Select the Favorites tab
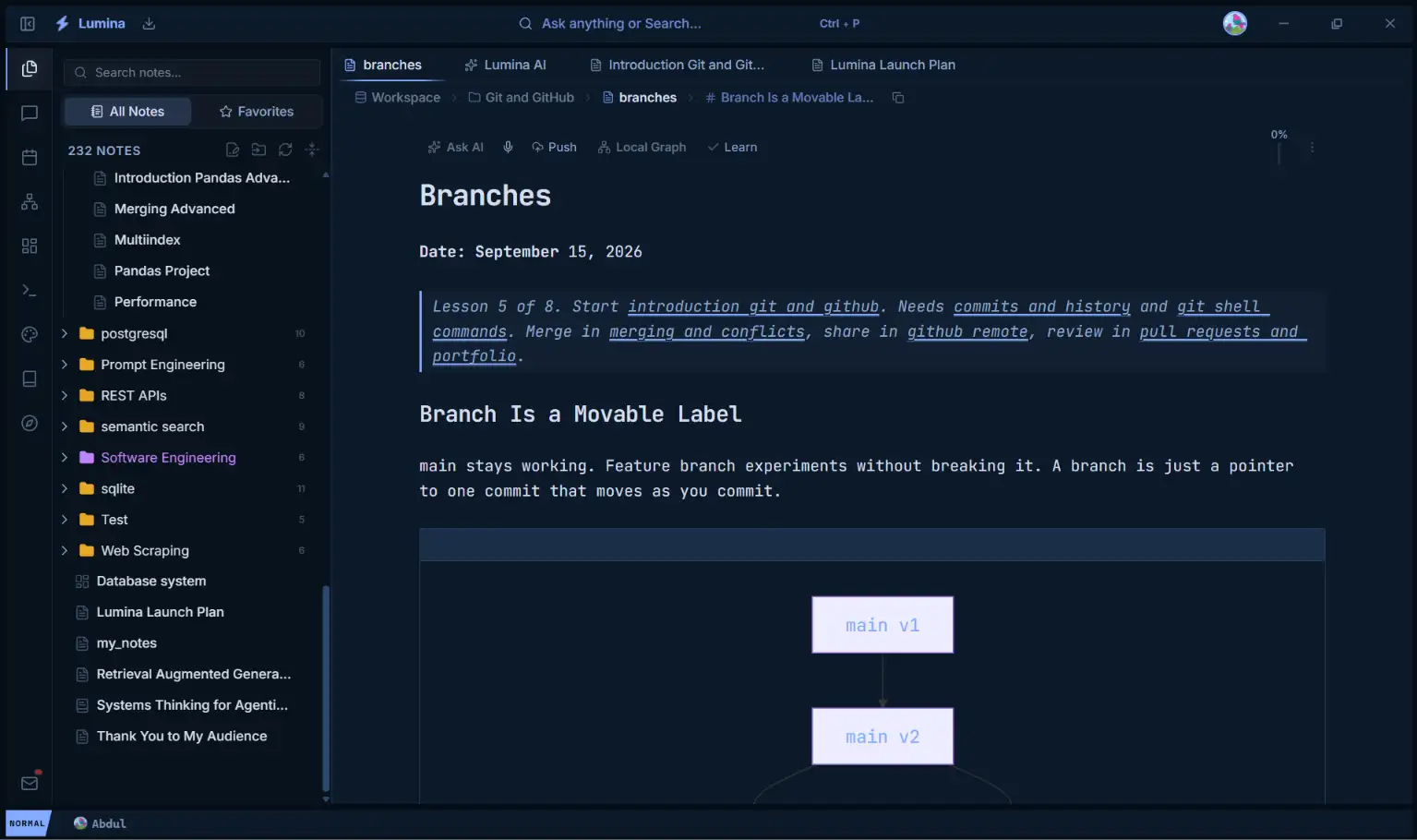Viewport: 1417px width, 840px height. [x=257, y=112]
